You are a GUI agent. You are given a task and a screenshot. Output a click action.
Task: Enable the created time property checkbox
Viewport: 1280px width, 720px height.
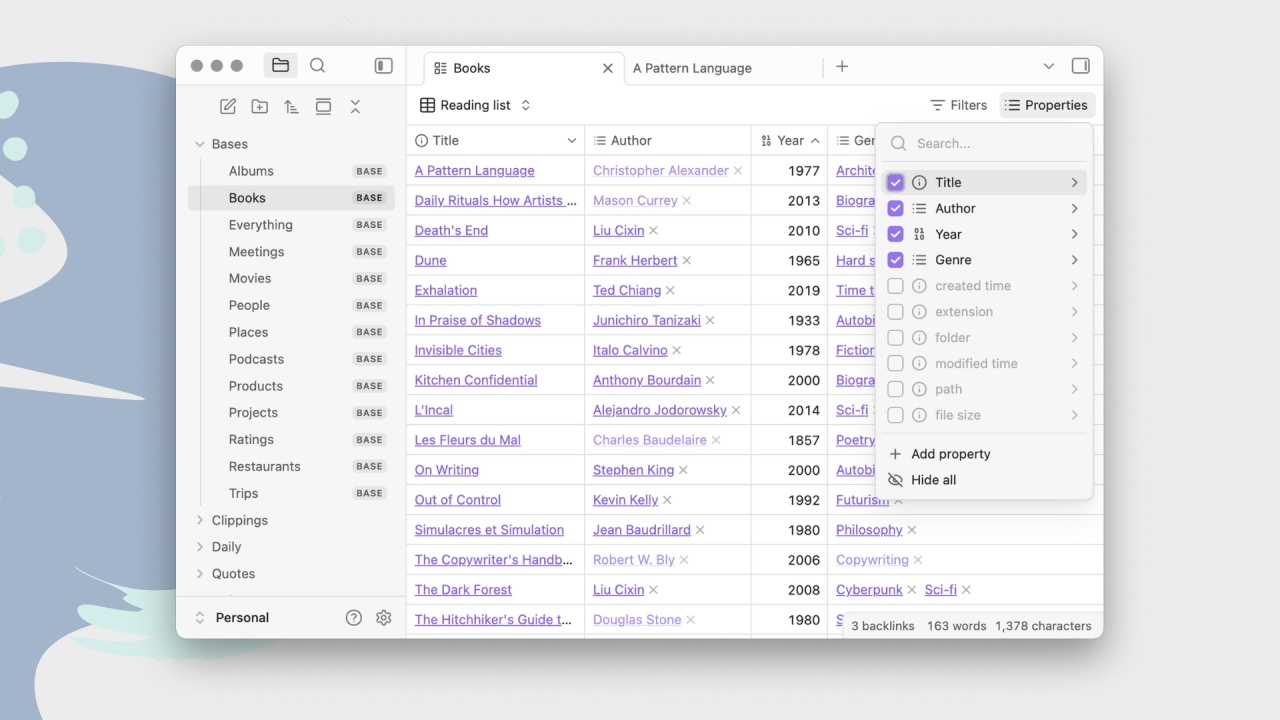tap(895, 286)
